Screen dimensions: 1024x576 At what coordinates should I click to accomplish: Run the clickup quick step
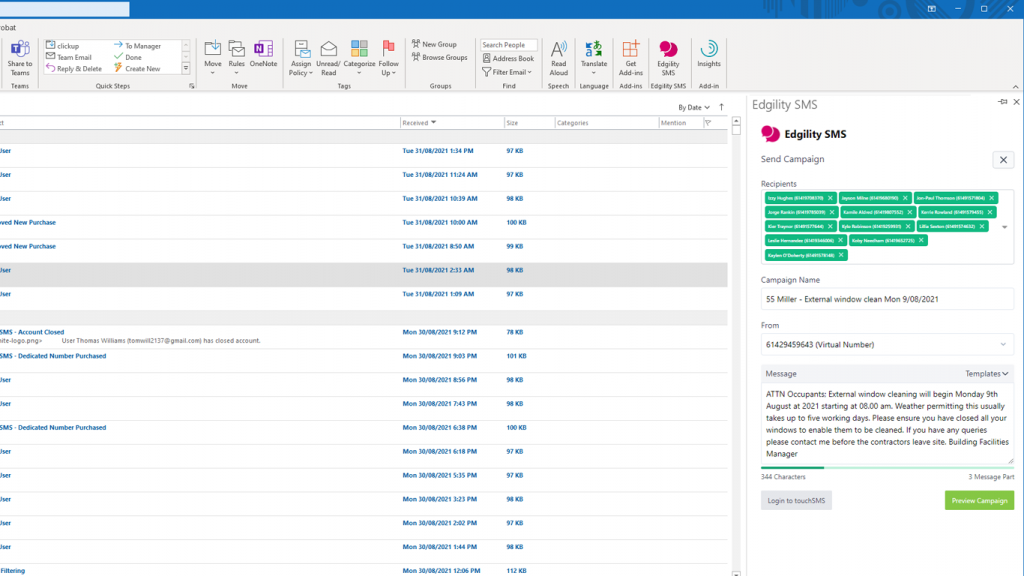pyautogui.click(x=63, y=46)
